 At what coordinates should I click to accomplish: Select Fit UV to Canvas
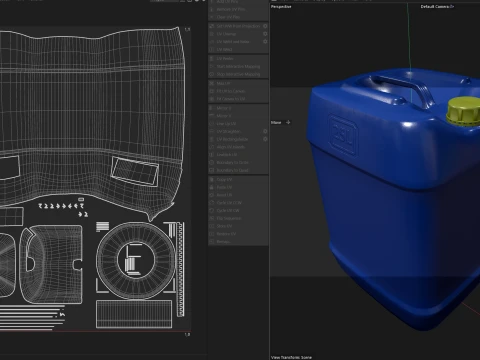point(238,91)
